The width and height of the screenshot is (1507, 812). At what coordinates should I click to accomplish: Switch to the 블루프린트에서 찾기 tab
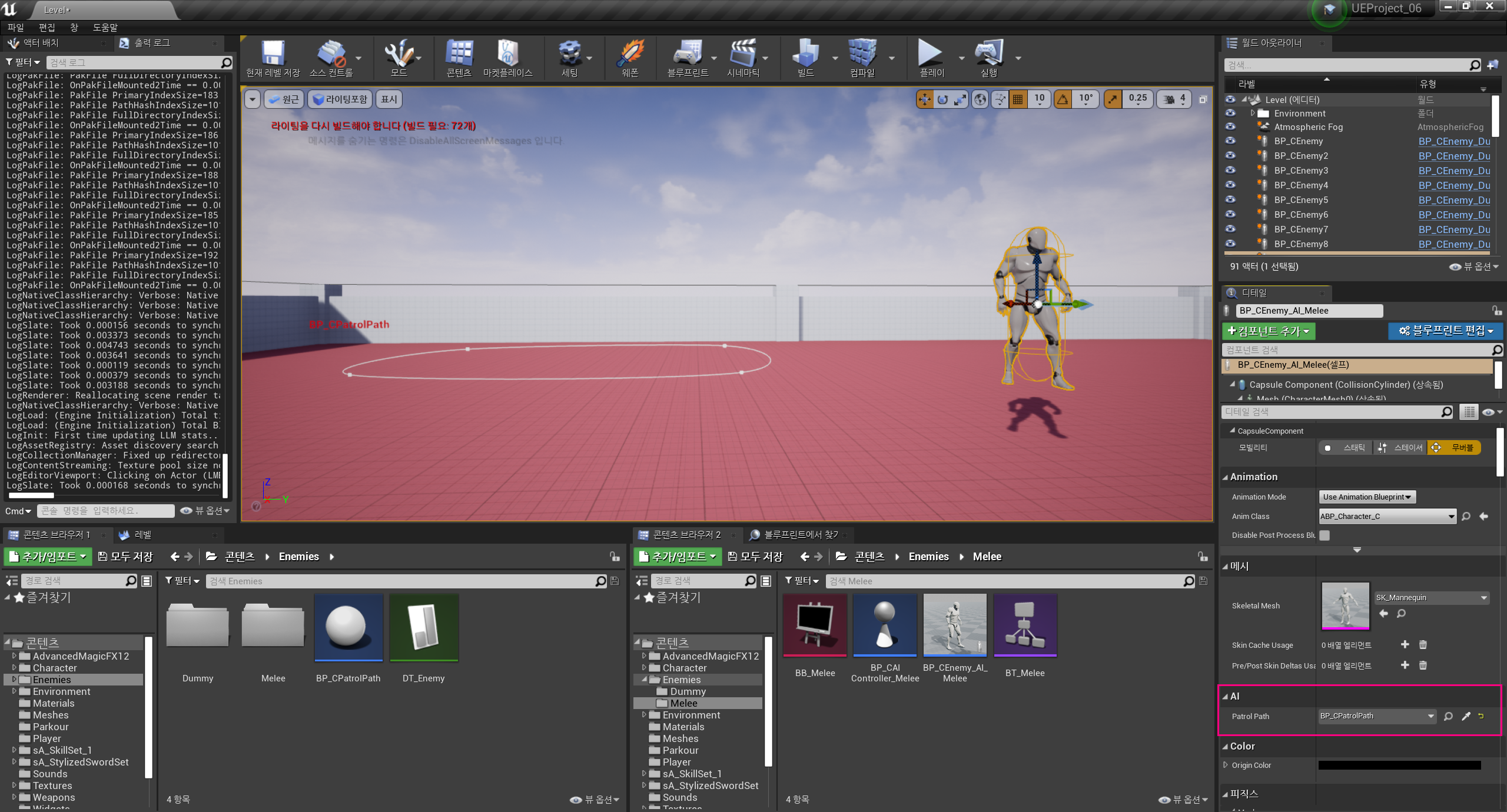(x=800, y=534)
